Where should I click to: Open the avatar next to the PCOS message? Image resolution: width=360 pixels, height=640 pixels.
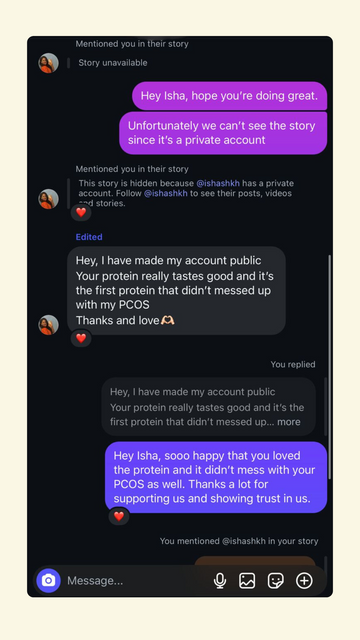49,325
